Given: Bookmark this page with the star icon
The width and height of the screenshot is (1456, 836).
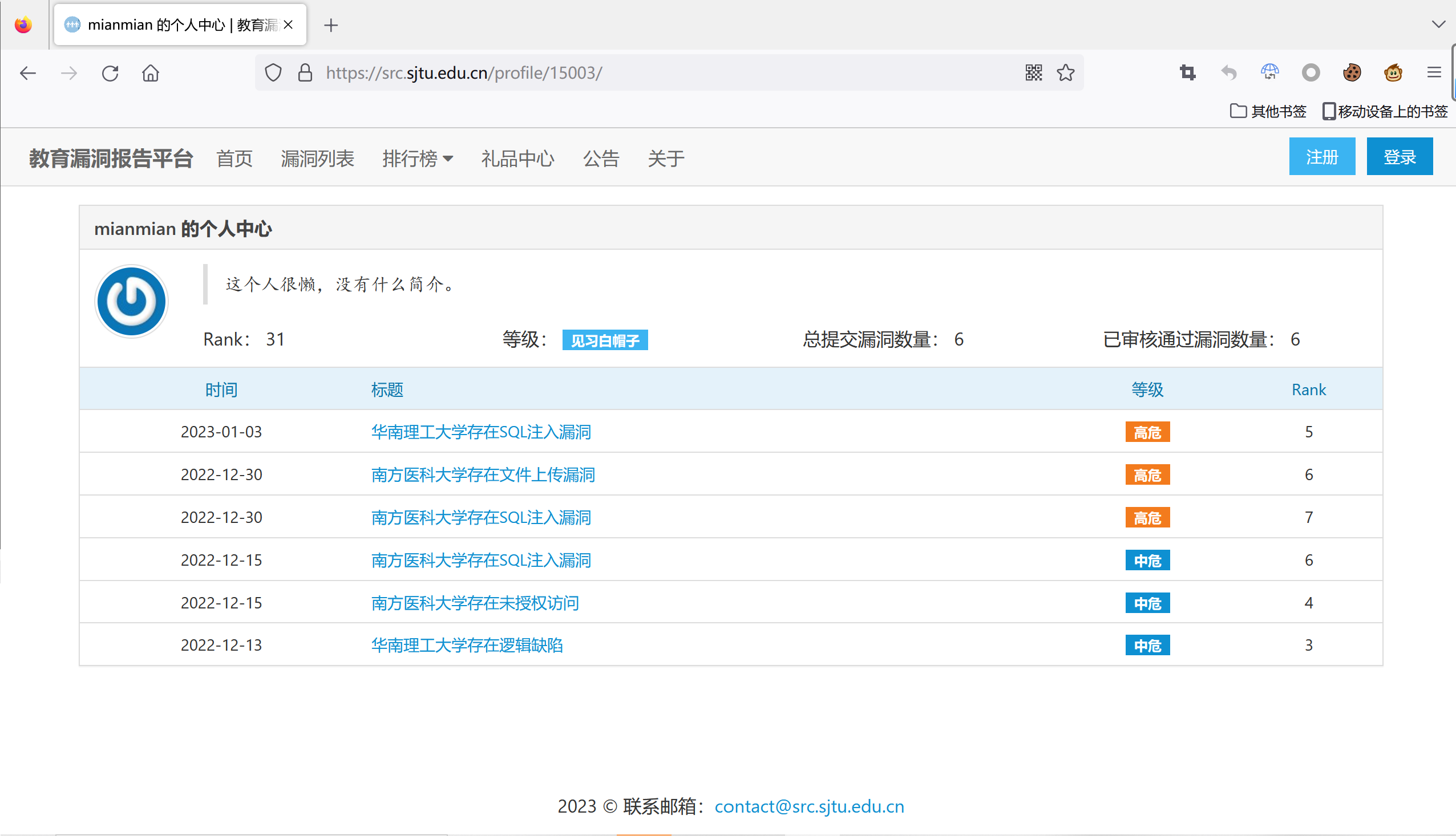Looking at the screenshot, I should [1065, 73].
